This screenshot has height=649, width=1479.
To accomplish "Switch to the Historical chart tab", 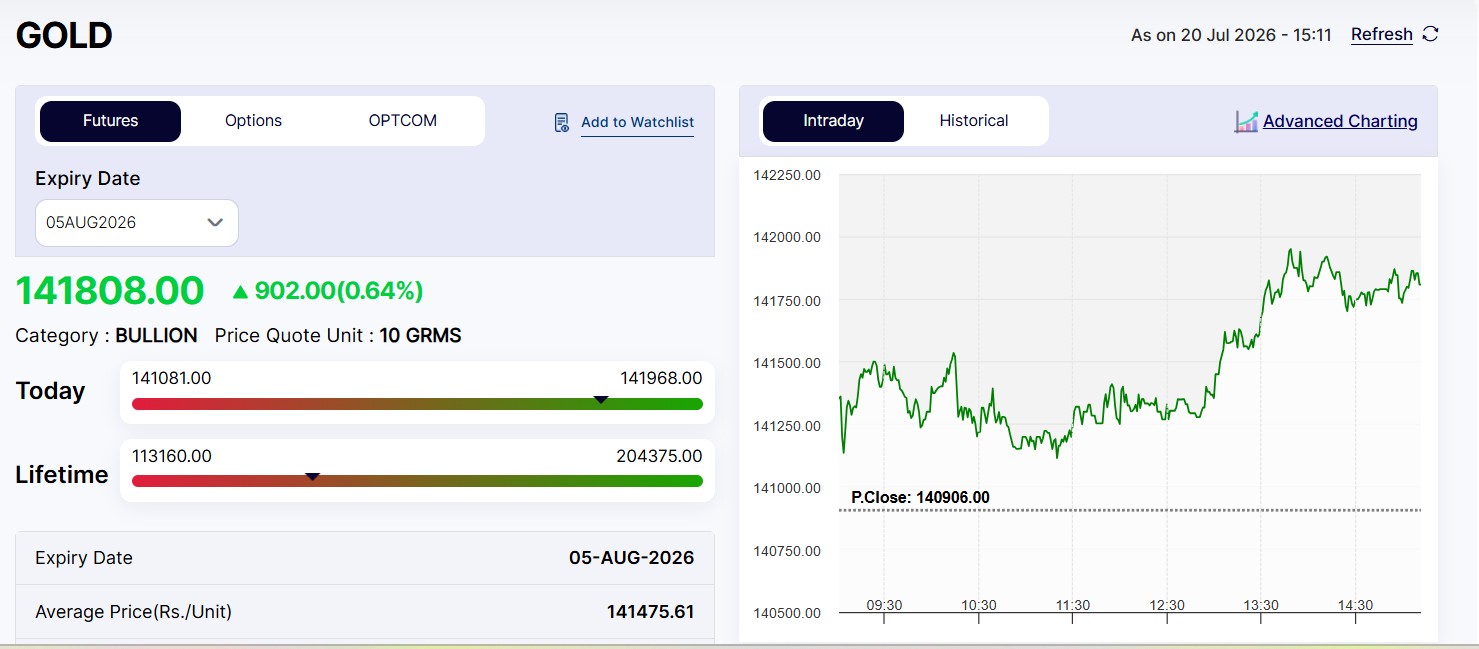I will coord(974,121).
